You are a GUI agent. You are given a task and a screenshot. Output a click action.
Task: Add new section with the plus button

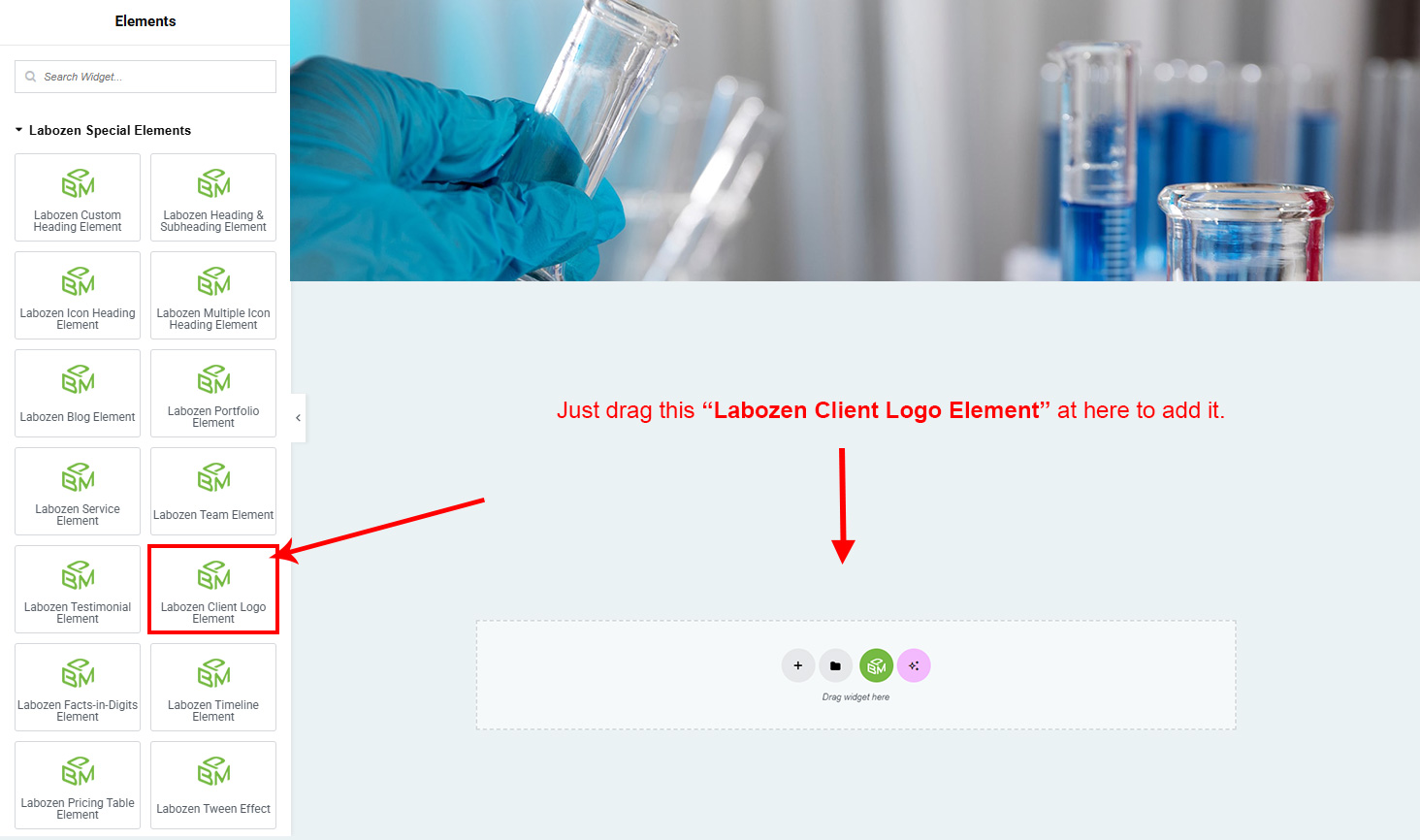pyautogui.click(x=798, y=665)
